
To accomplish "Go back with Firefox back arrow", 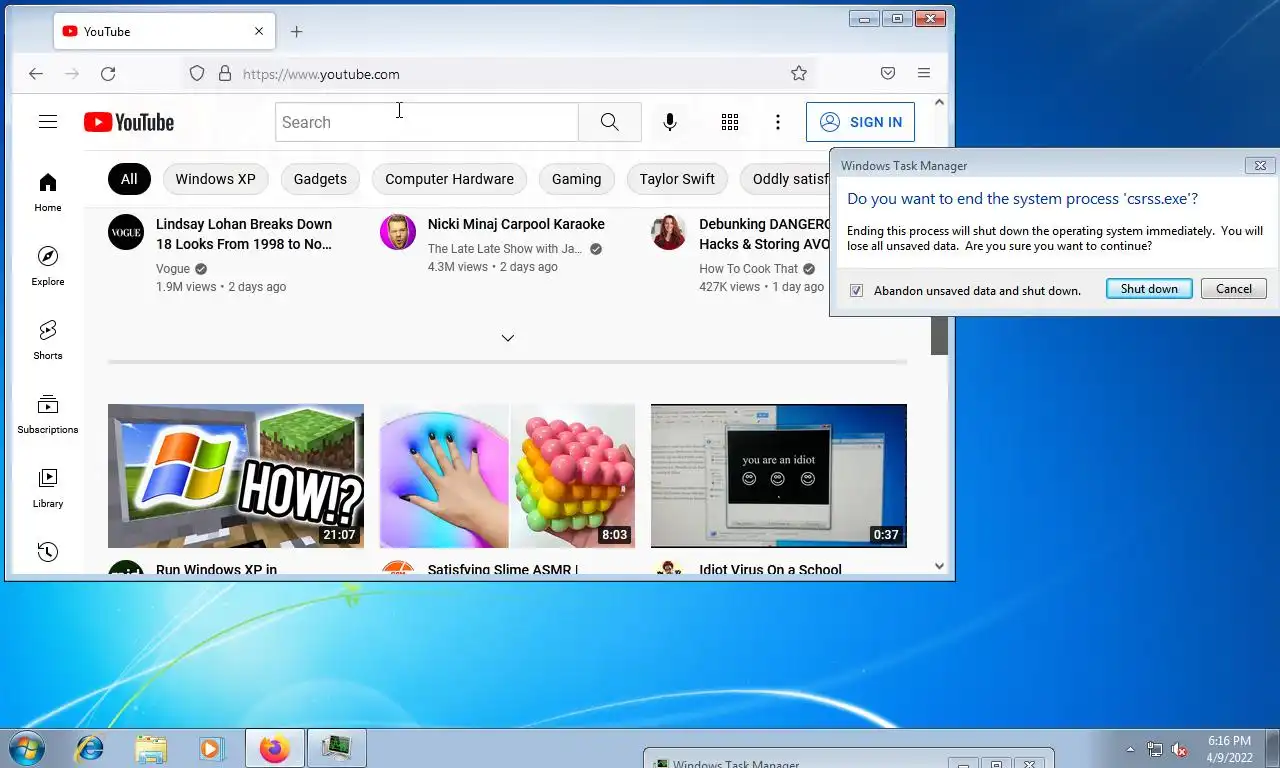I will pos(36,74).
